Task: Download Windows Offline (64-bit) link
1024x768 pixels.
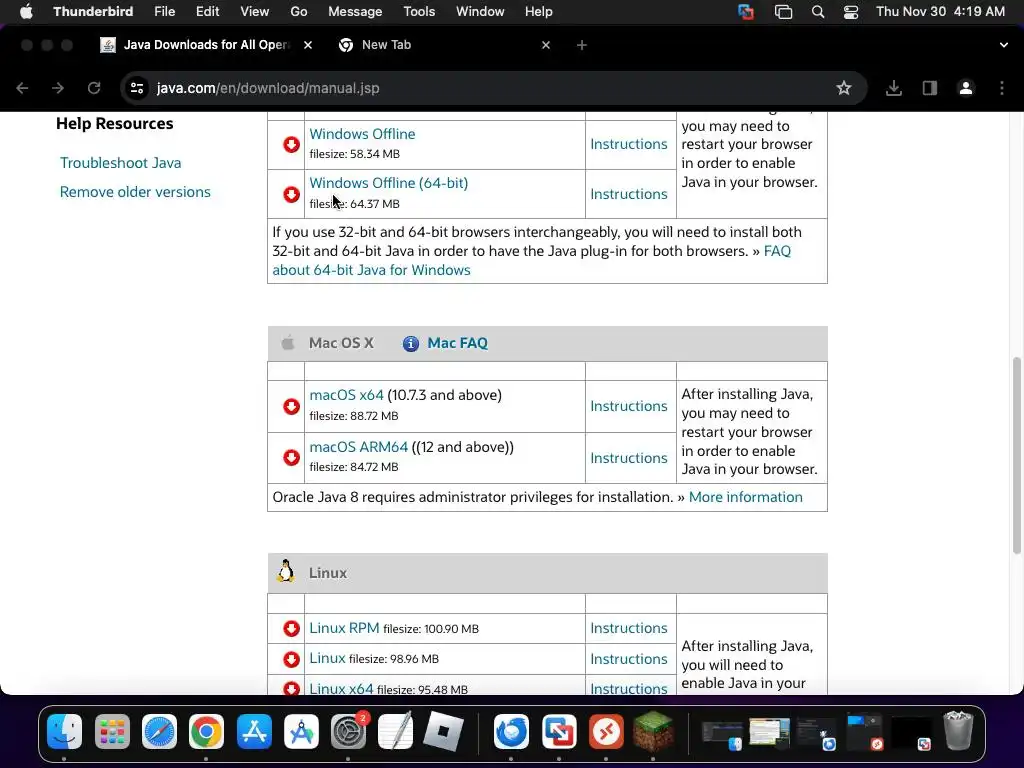Action: point(389,183)
